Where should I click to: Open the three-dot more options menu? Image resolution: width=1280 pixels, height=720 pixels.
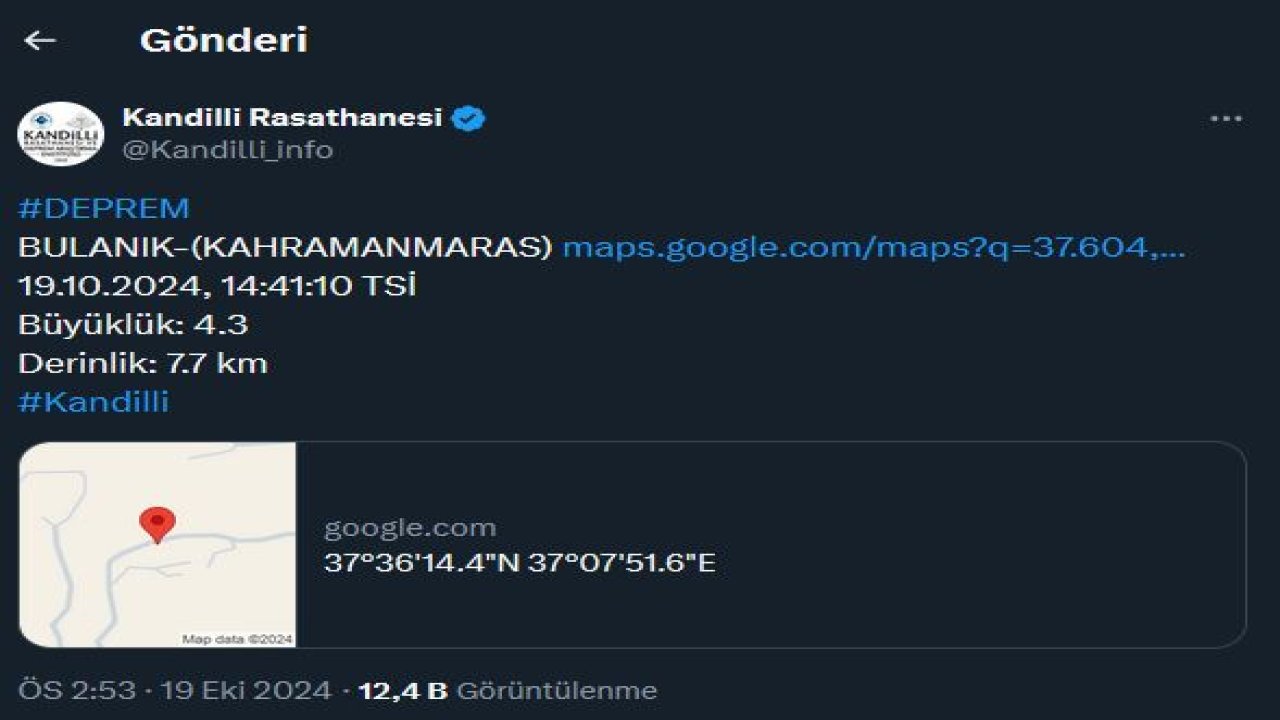click(x=1222, y=120)
